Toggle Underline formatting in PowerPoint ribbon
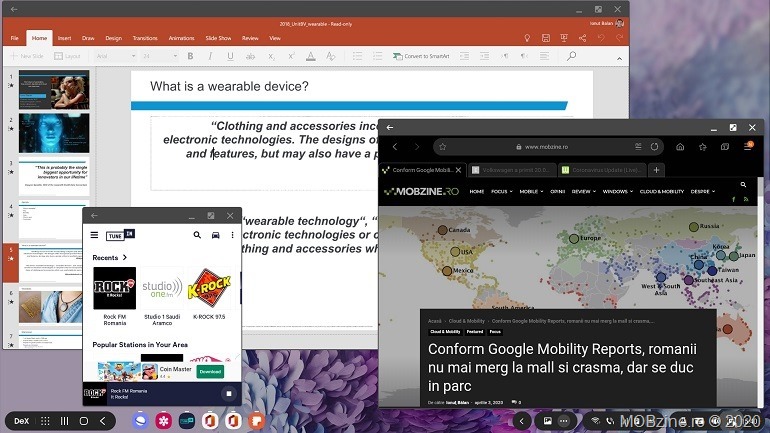The height and width of the screenshot is (433, 770). [230, 56]
